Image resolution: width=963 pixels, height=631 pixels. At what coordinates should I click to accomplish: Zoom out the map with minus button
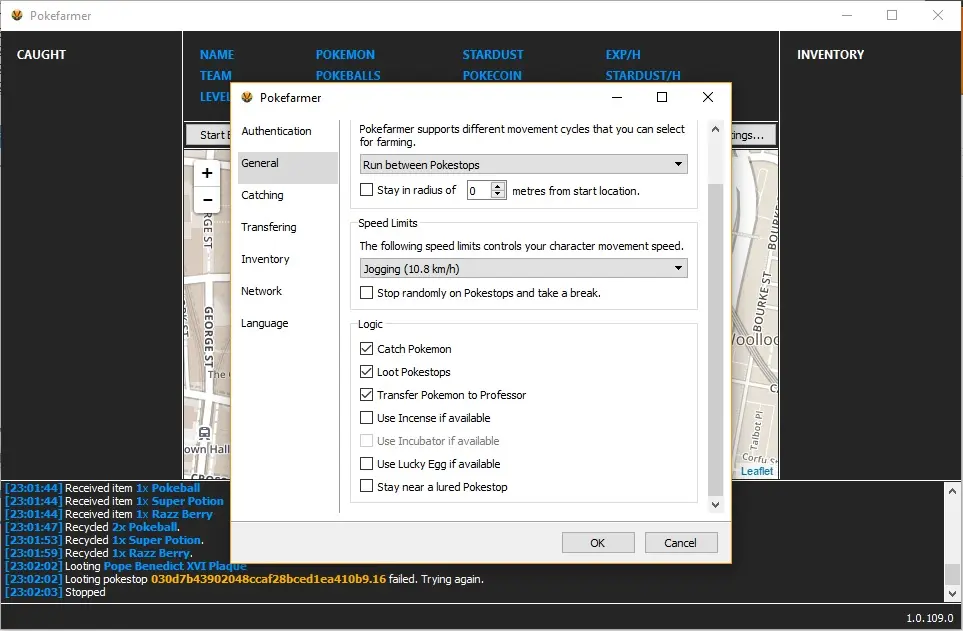pyautogui.click(x=207, y=199)
